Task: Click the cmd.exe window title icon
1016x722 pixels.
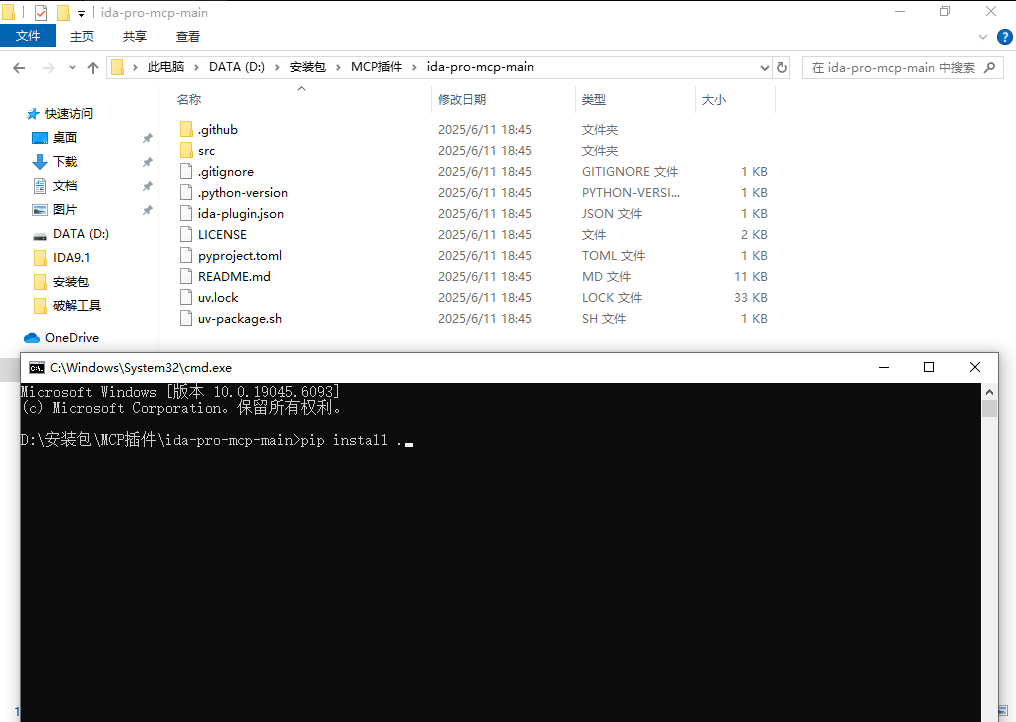Action: pyautogui.click(x=37, y=368)
